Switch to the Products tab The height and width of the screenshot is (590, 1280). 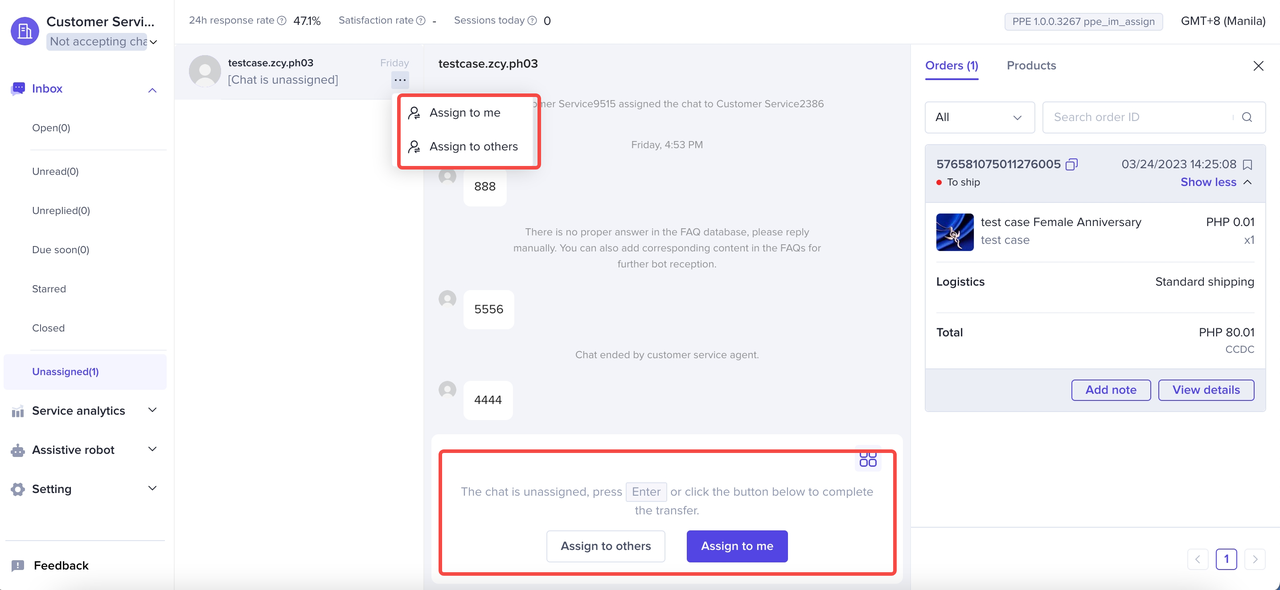click(1031, 66)
